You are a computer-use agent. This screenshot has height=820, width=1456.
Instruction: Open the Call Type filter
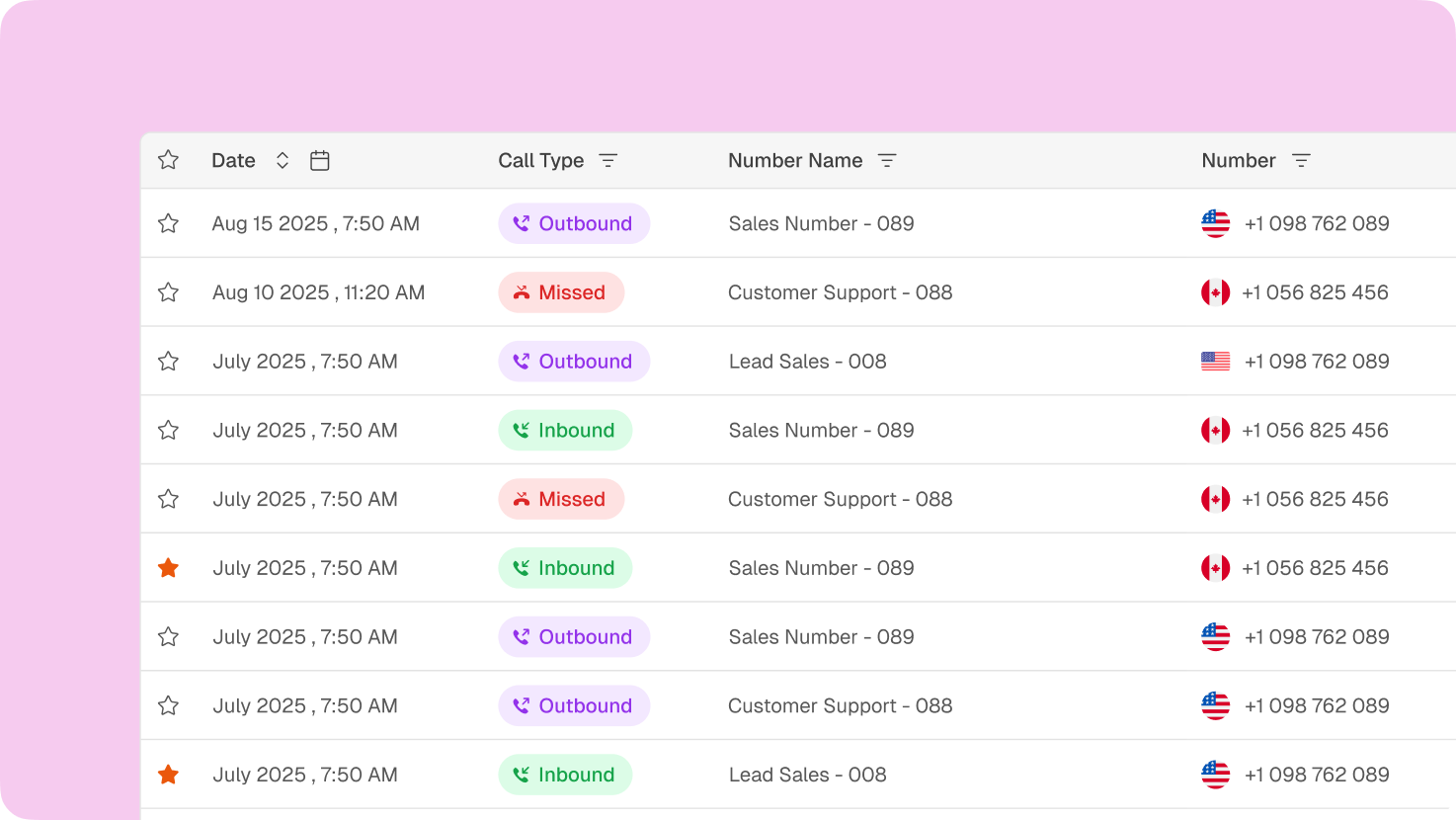coord(608,160)
